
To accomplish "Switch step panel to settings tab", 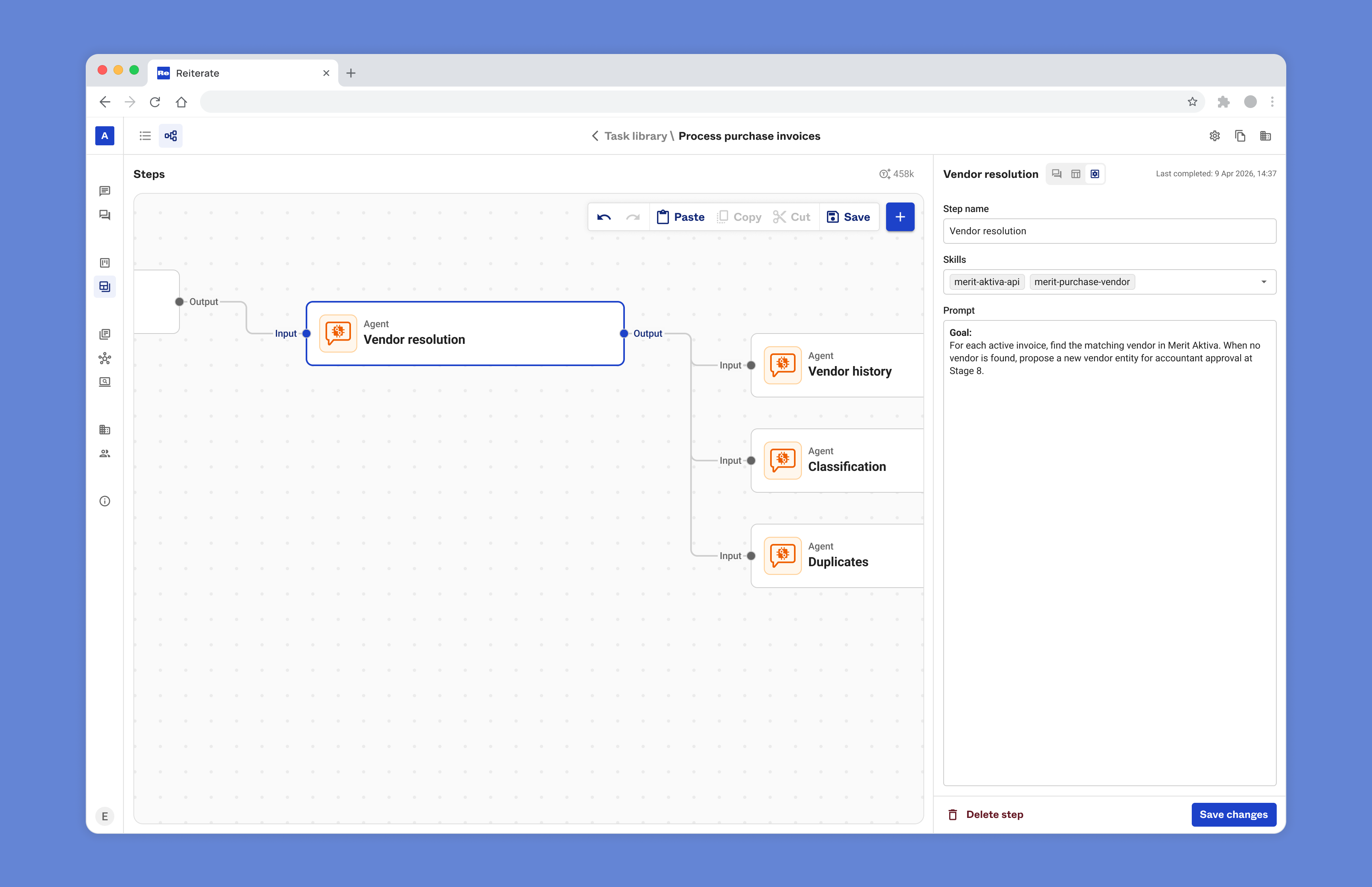I will [1095, 174].
